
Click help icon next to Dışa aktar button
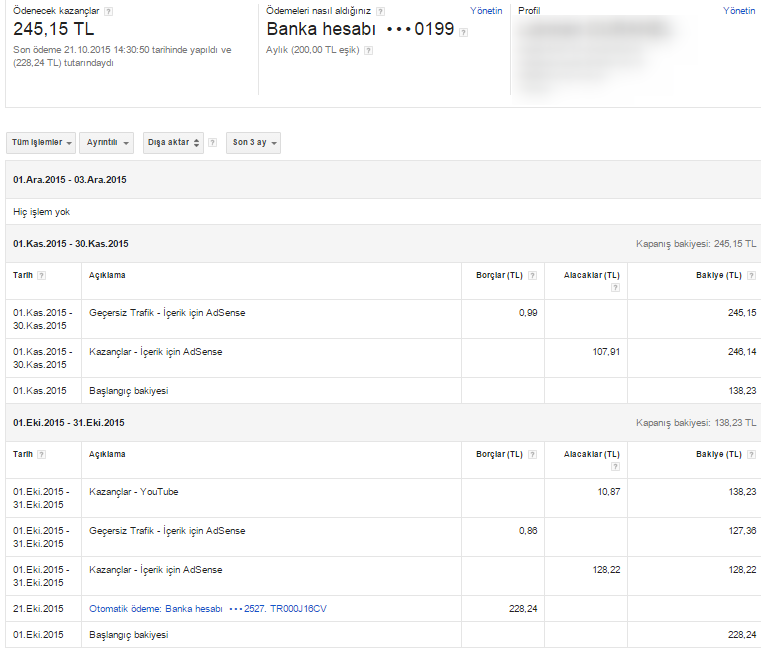pos(212,143)
